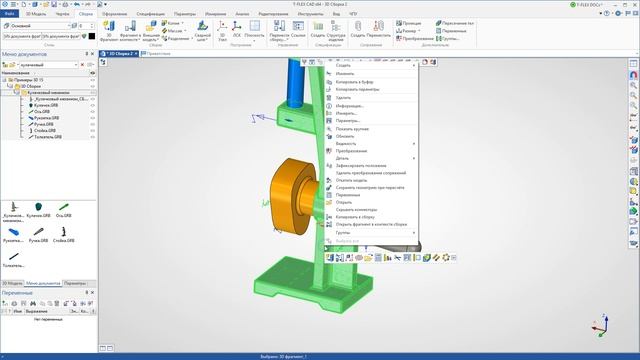
Task: Click the Ссылки icon in the ribbon
Action: click(298, 29)
